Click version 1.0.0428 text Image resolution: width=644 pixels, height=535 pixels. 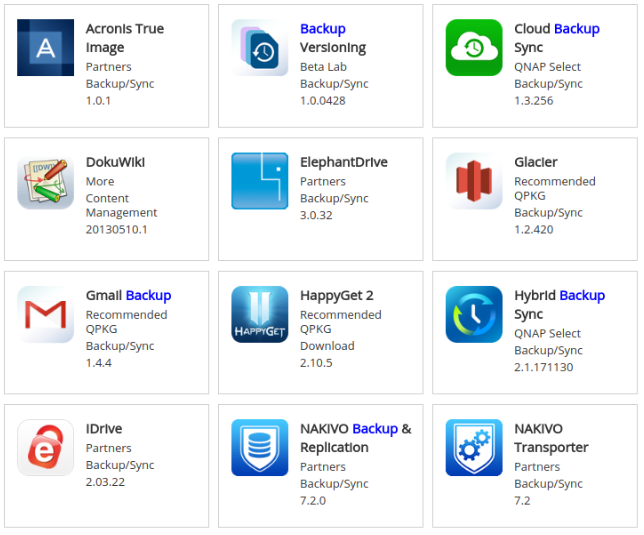[323, 101]
